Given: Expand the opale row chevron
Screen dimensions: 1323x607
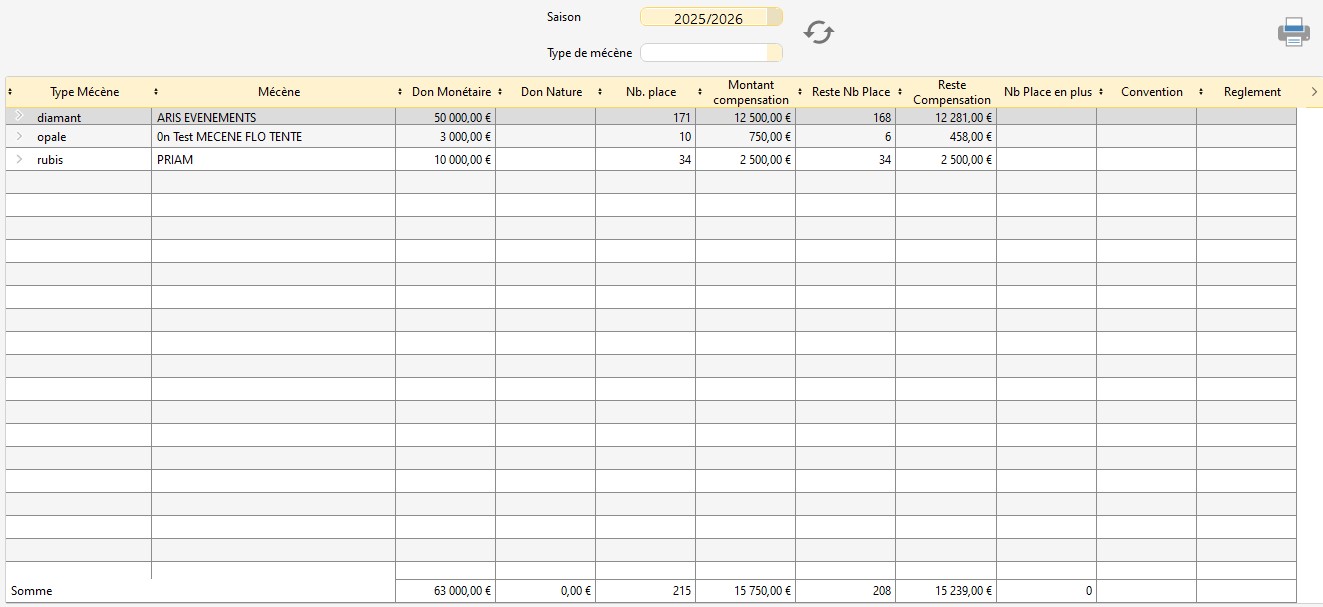Looking at the screenshot, I should [x=19, y=136].
